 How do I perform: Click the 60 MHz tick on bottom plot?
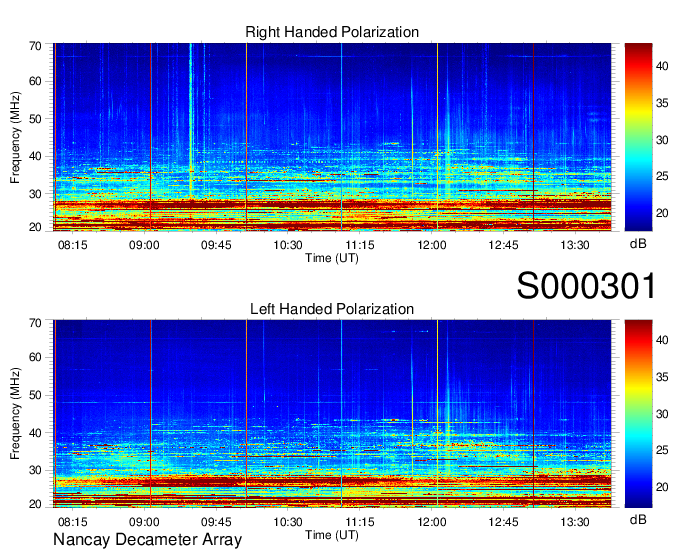pos(35,358)
